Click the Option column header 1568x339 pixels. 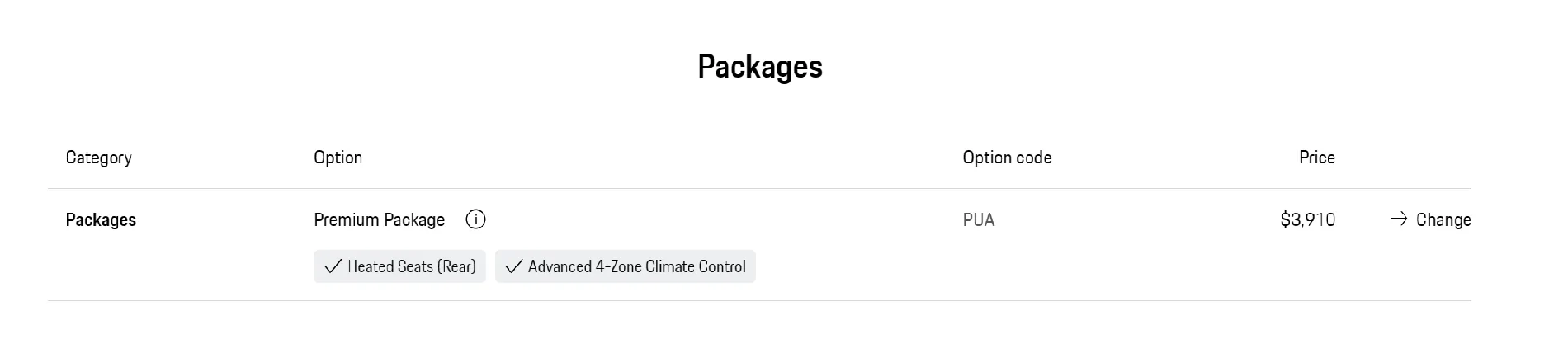(338, 158)
